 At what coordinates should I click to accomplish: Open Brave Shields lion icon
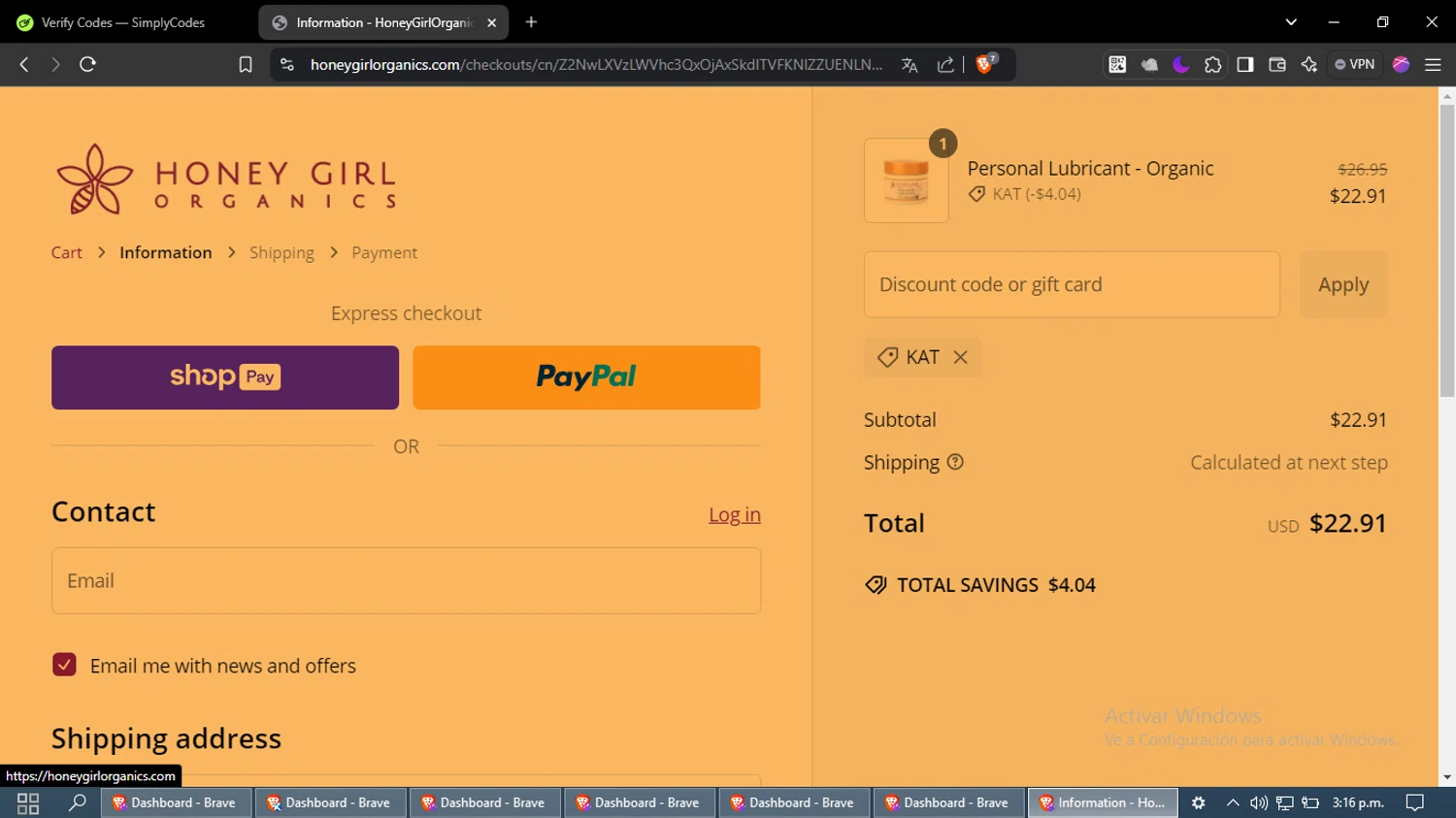[x=985, y=64]
